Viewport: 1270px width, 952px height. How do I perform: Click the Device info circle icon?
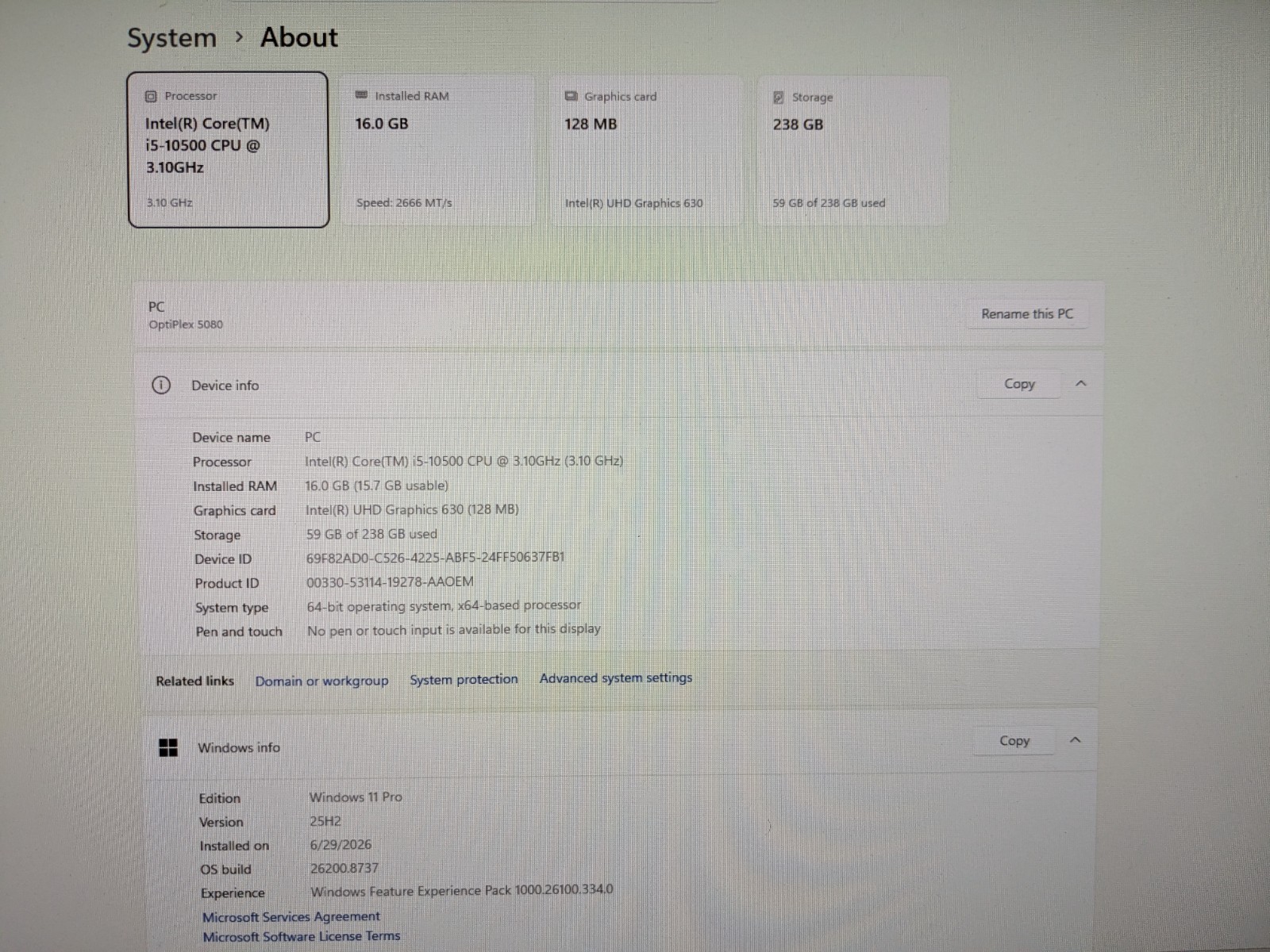tap(161, 386)
